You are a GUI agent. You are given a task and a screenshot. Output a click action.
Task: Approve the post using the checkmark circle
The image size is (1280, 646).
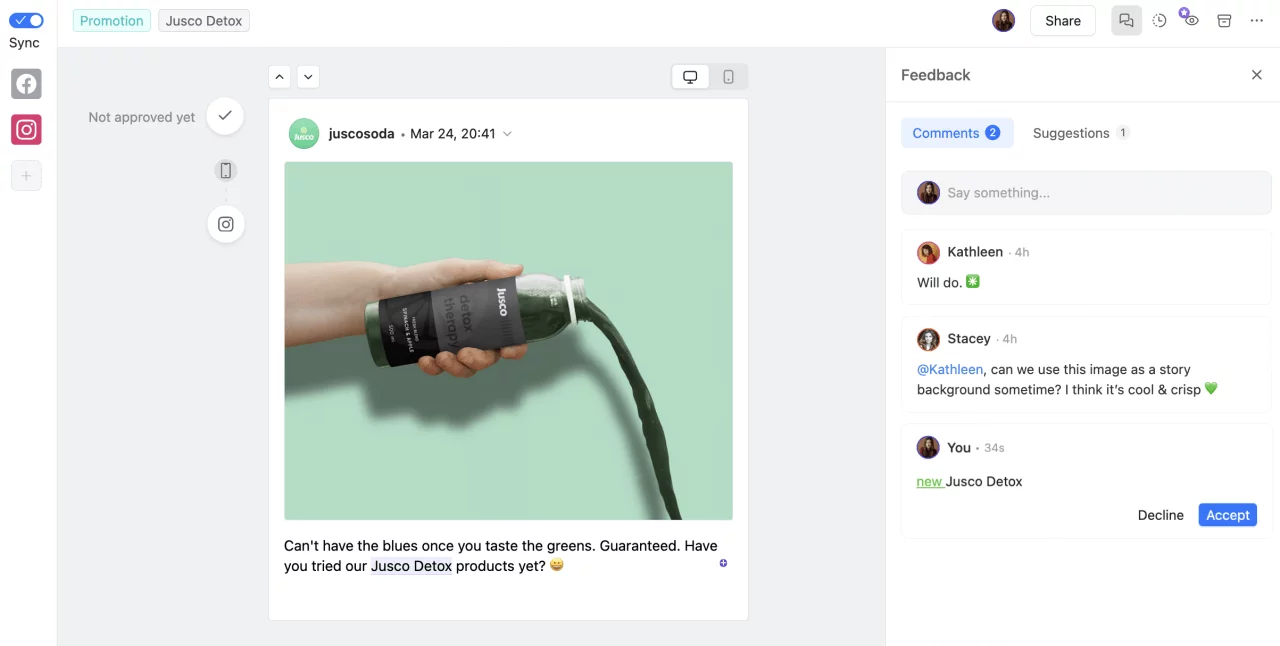(225, 116)
